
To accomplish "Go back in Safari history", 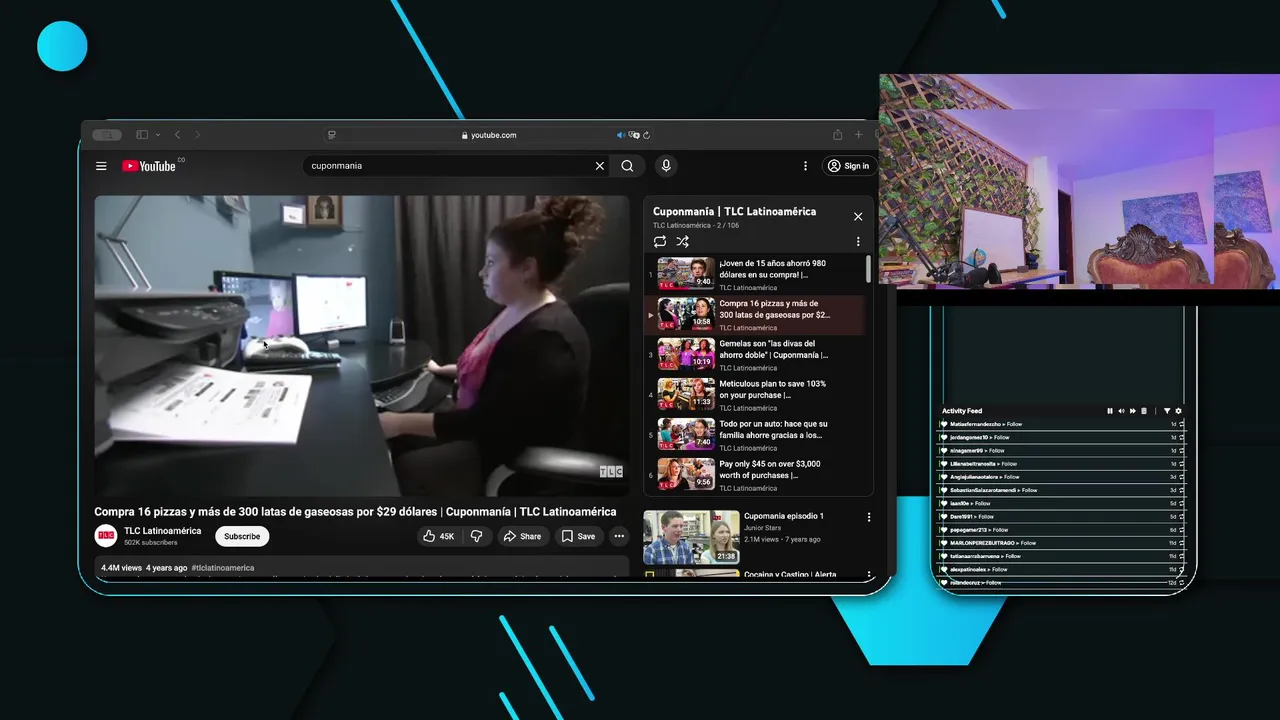I will [177, 135].
